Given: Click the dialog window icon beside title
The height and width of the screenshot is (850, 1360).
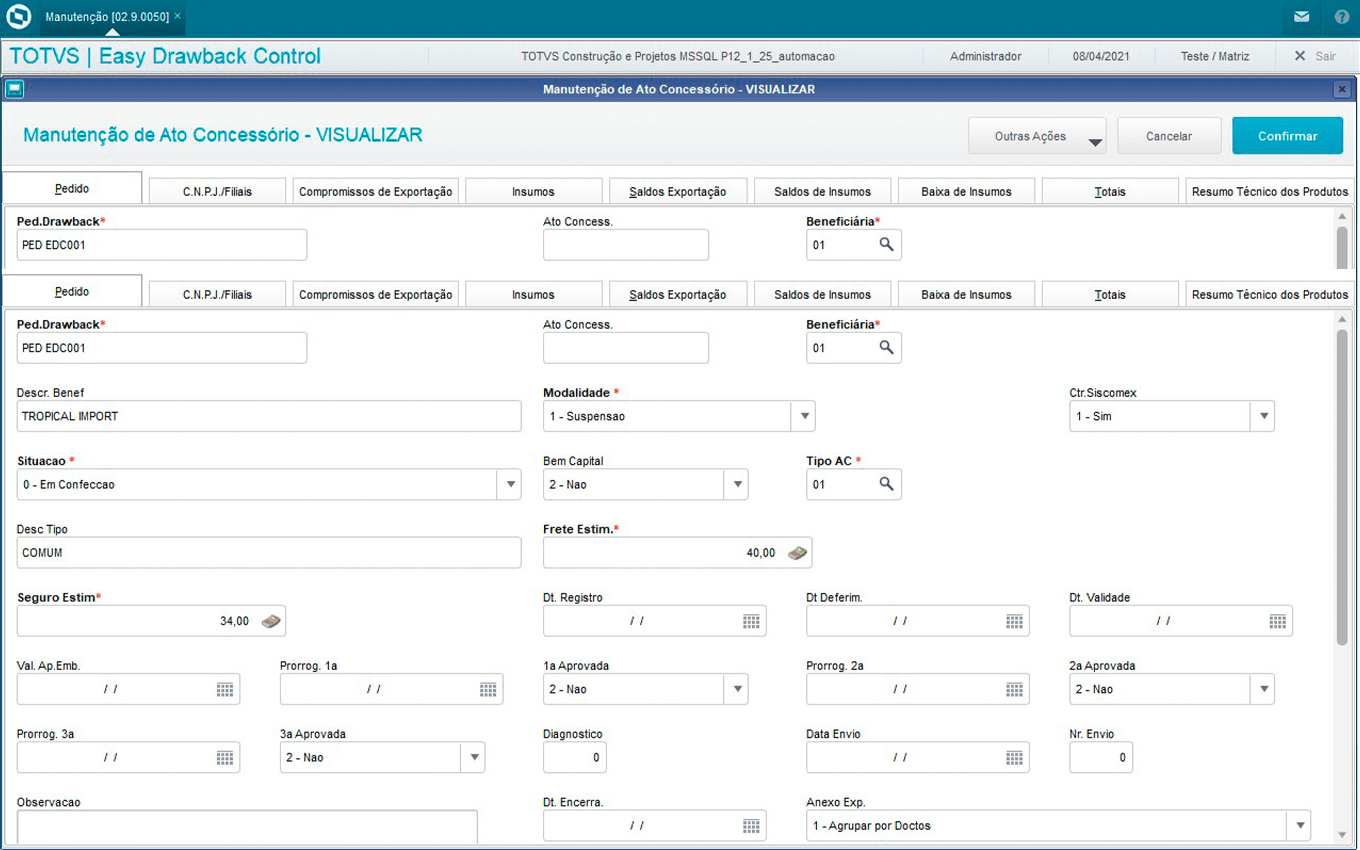Looking at the screenshot, I should (14, 89).
